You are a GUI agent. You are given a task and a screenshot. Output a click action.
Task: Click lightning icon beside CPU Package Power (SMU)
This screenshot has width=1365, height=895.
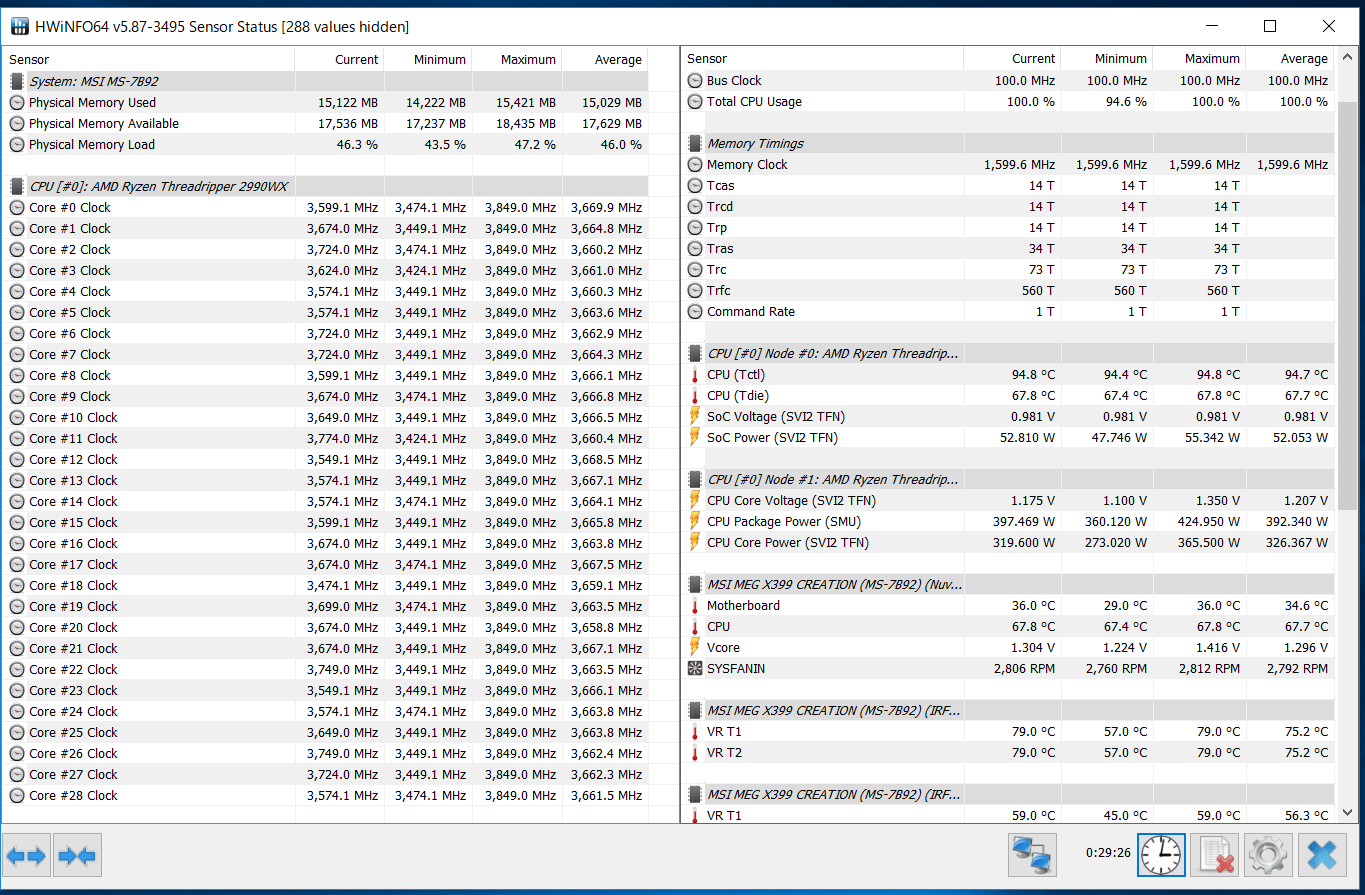click(695, 522)
